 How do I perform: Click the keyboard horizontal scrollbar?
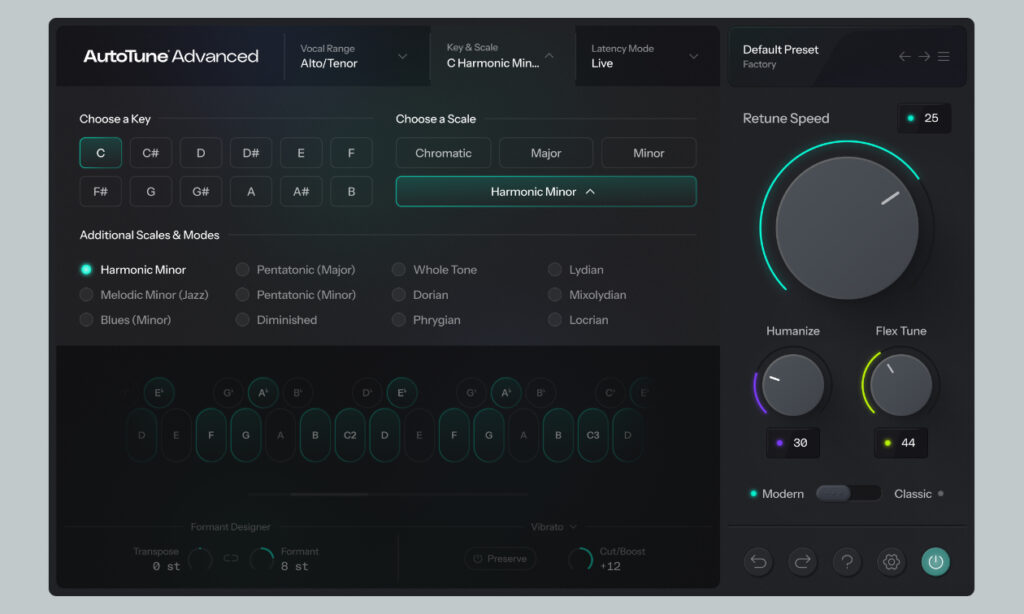coord(330,494)
